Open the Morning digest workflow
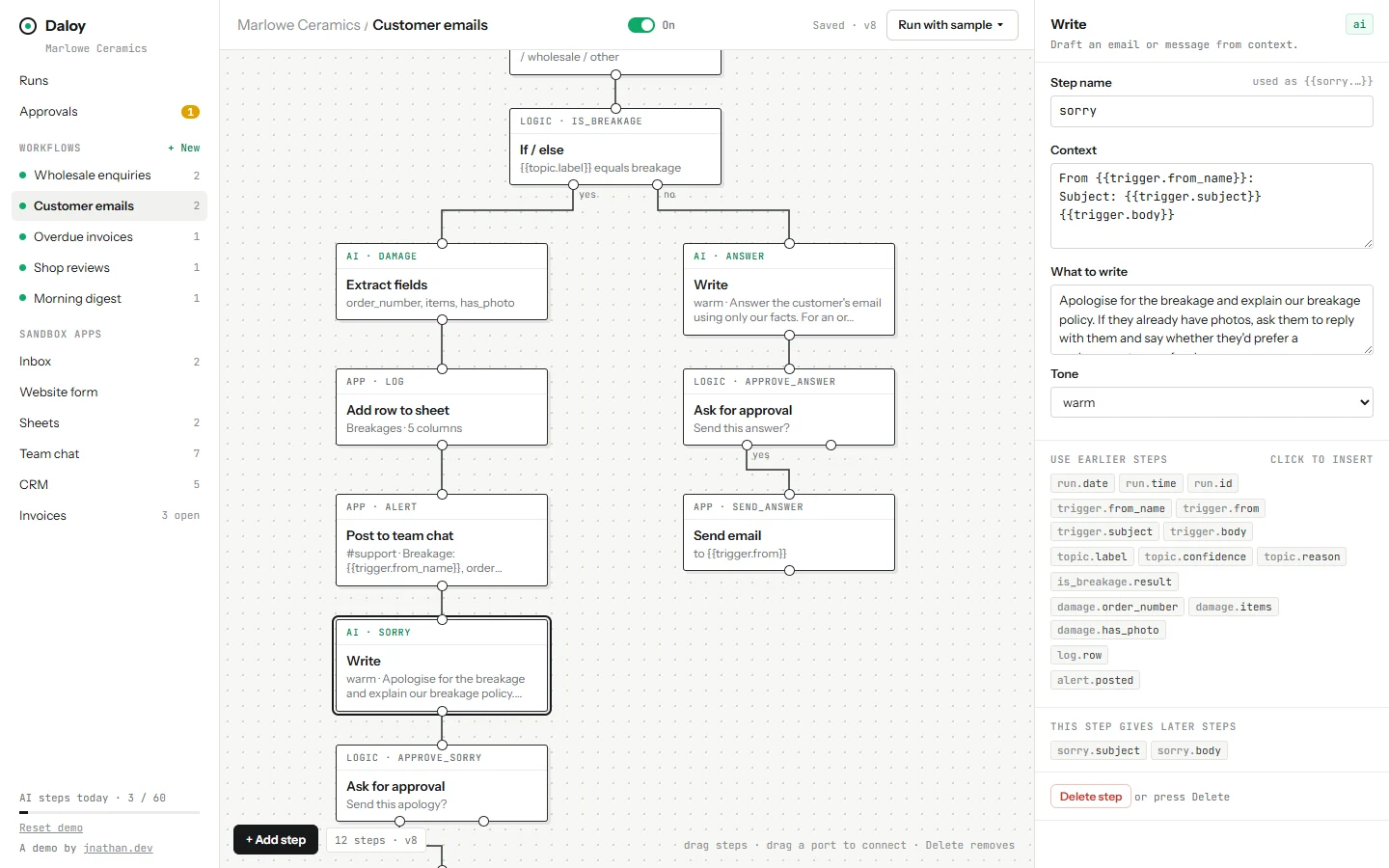This screenshot has height=868, width=1389. (109, 298)
